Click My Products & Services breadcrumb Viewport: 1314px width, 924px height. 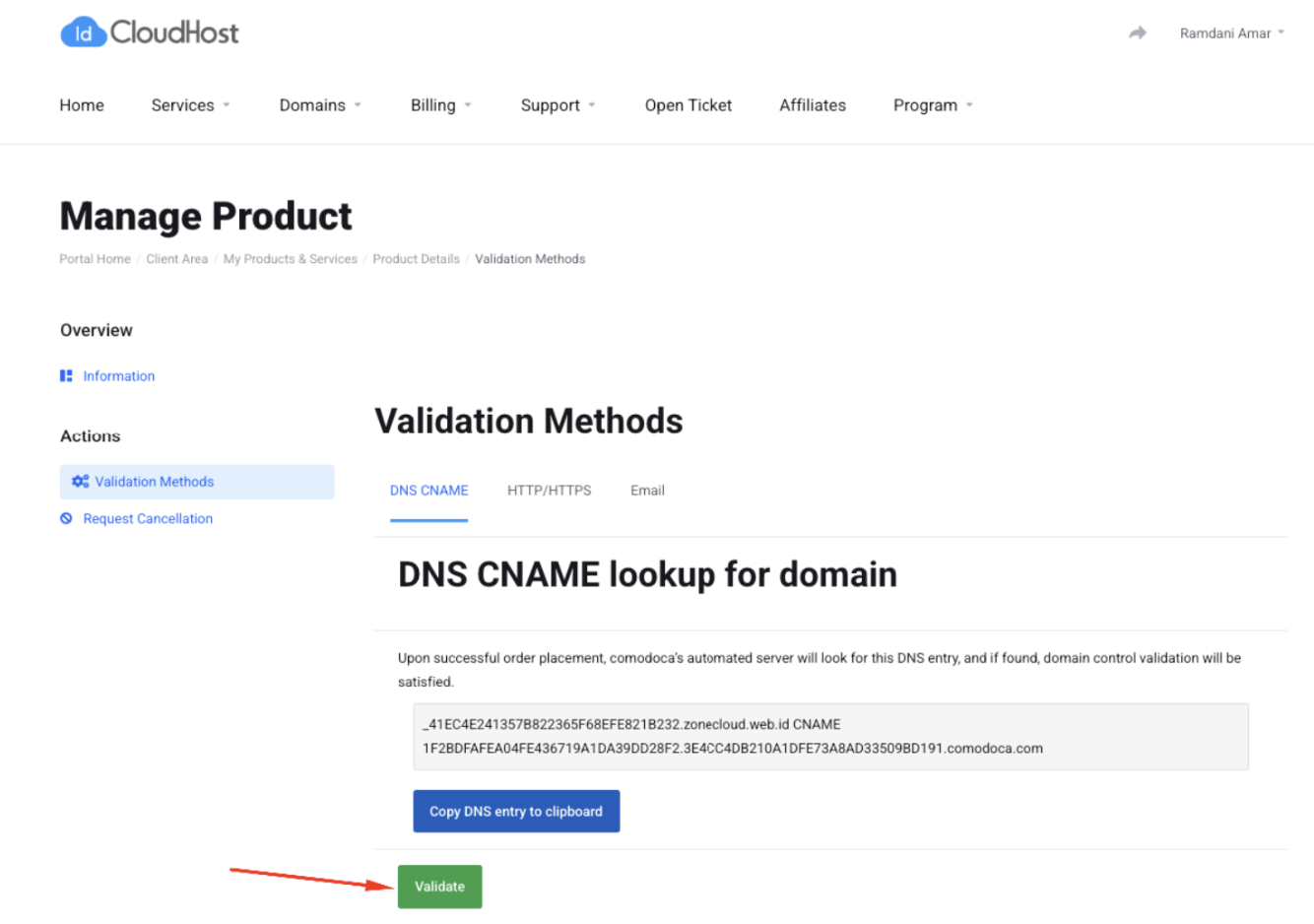291,259
